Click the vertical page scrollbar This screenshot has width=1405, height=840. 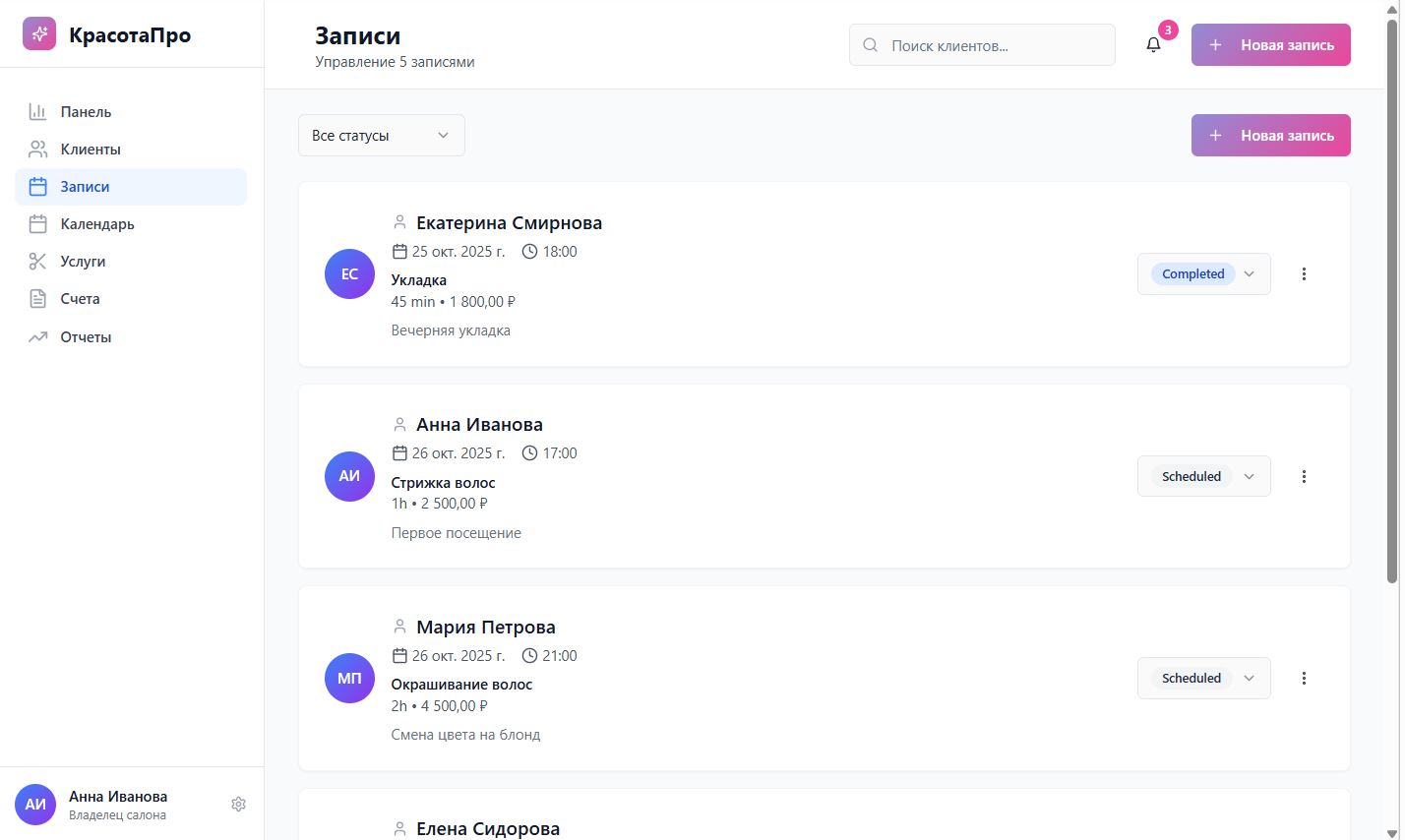click(1392, 295)
